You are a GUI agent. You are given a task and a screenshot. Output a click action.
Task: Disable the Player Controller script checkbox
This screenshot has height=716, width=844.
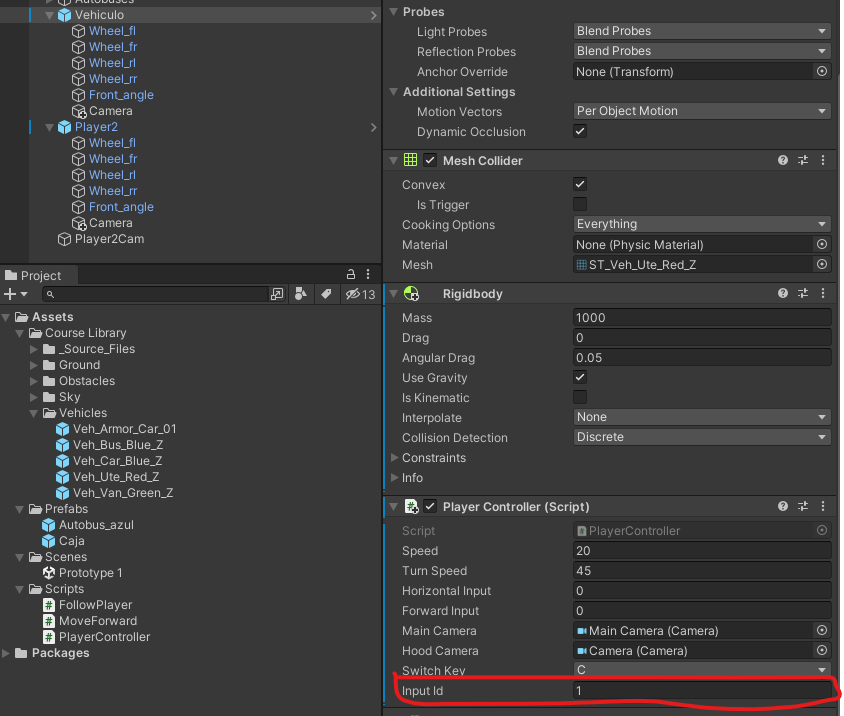[x=430, y=507]
